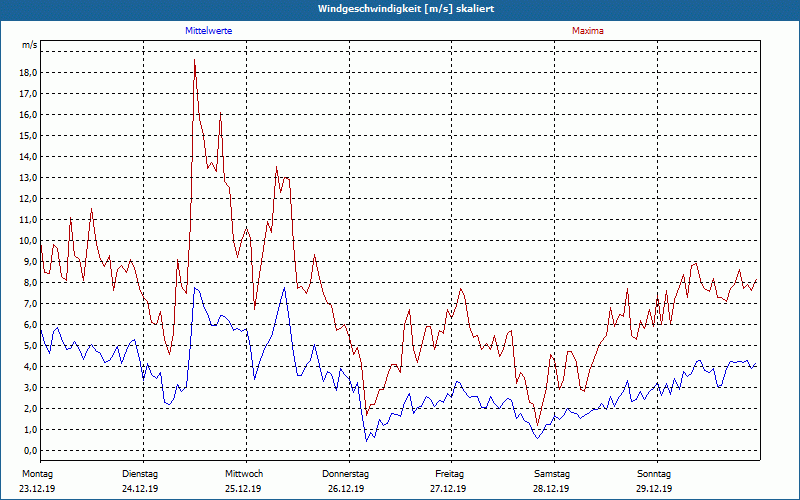Viewport: 800px width, 500px height.
Task: Select the red 'Maxima' legend label
Action: [x=588, y=31]
